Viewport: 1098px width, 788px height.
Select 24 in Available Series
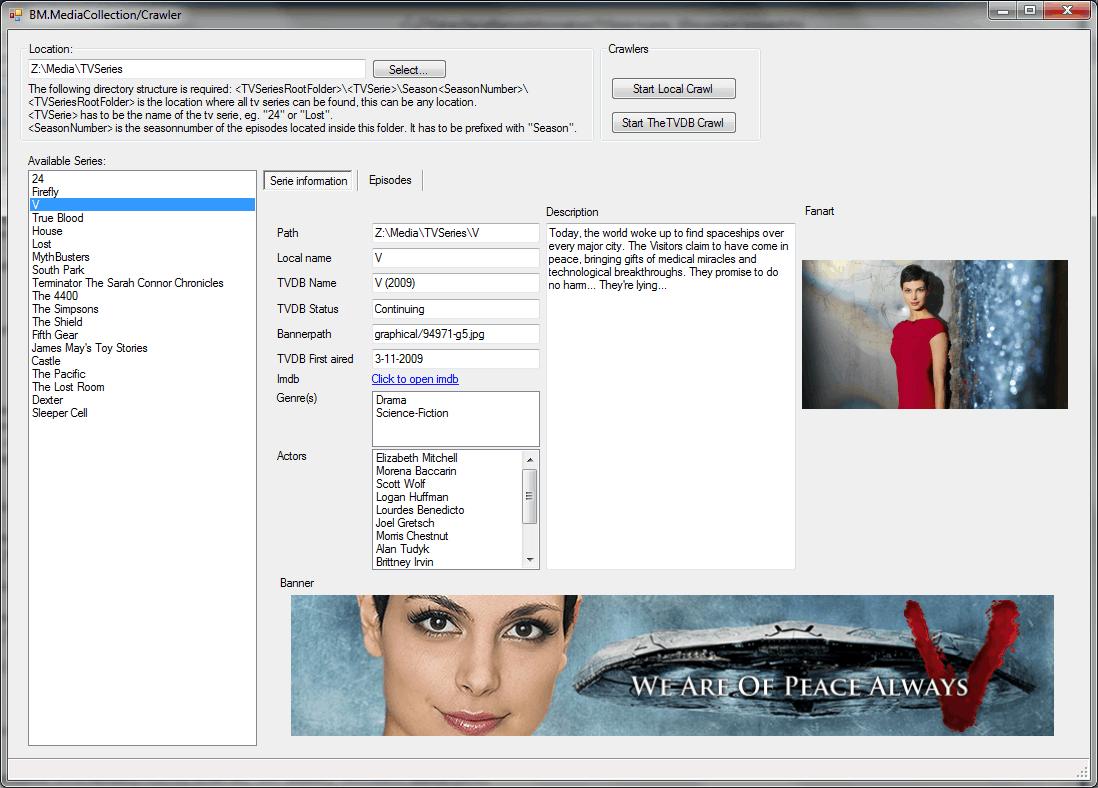142,179
